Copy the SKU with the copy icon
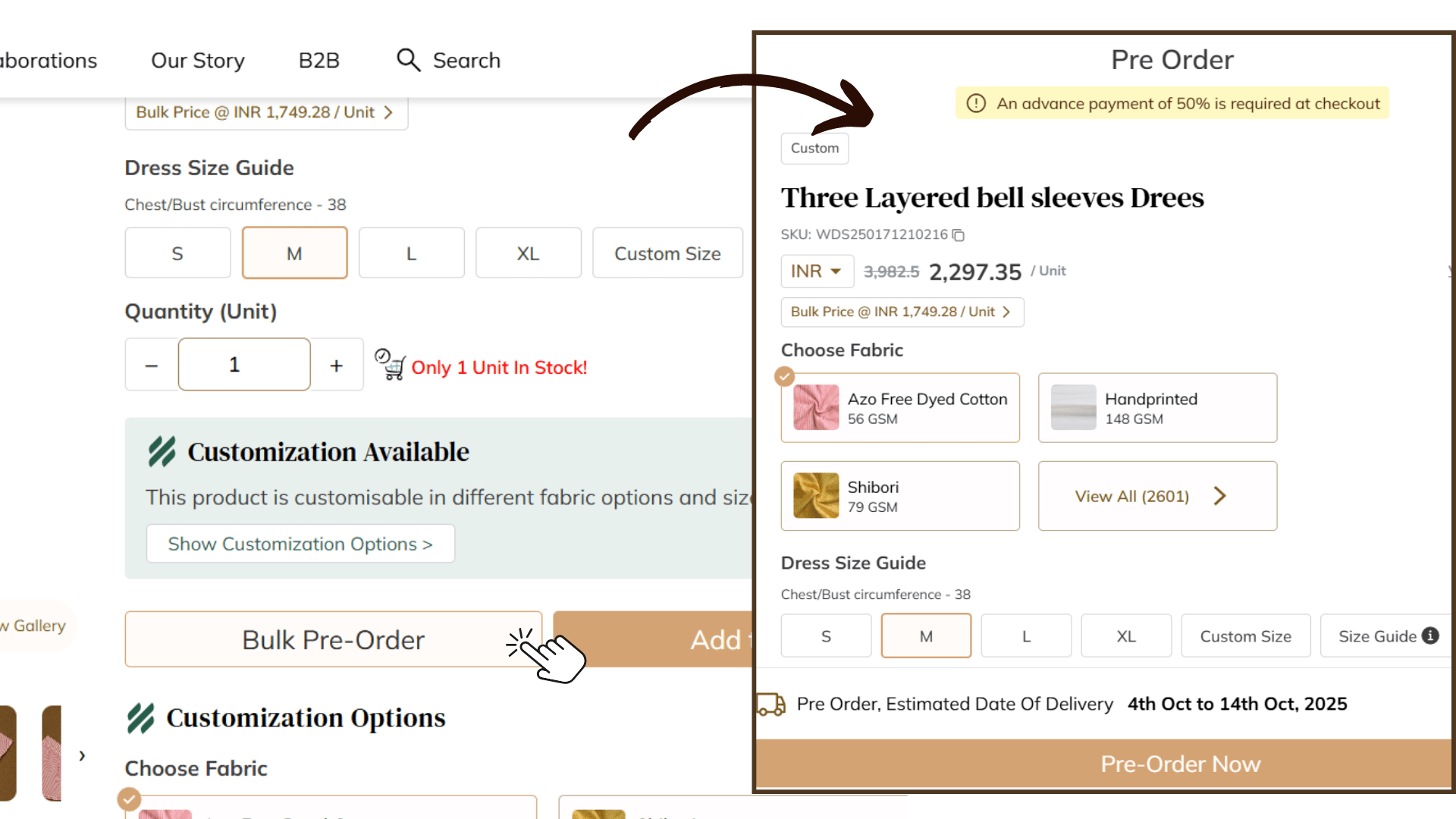The image size is (1456, 819). click(x=959, y=235)
